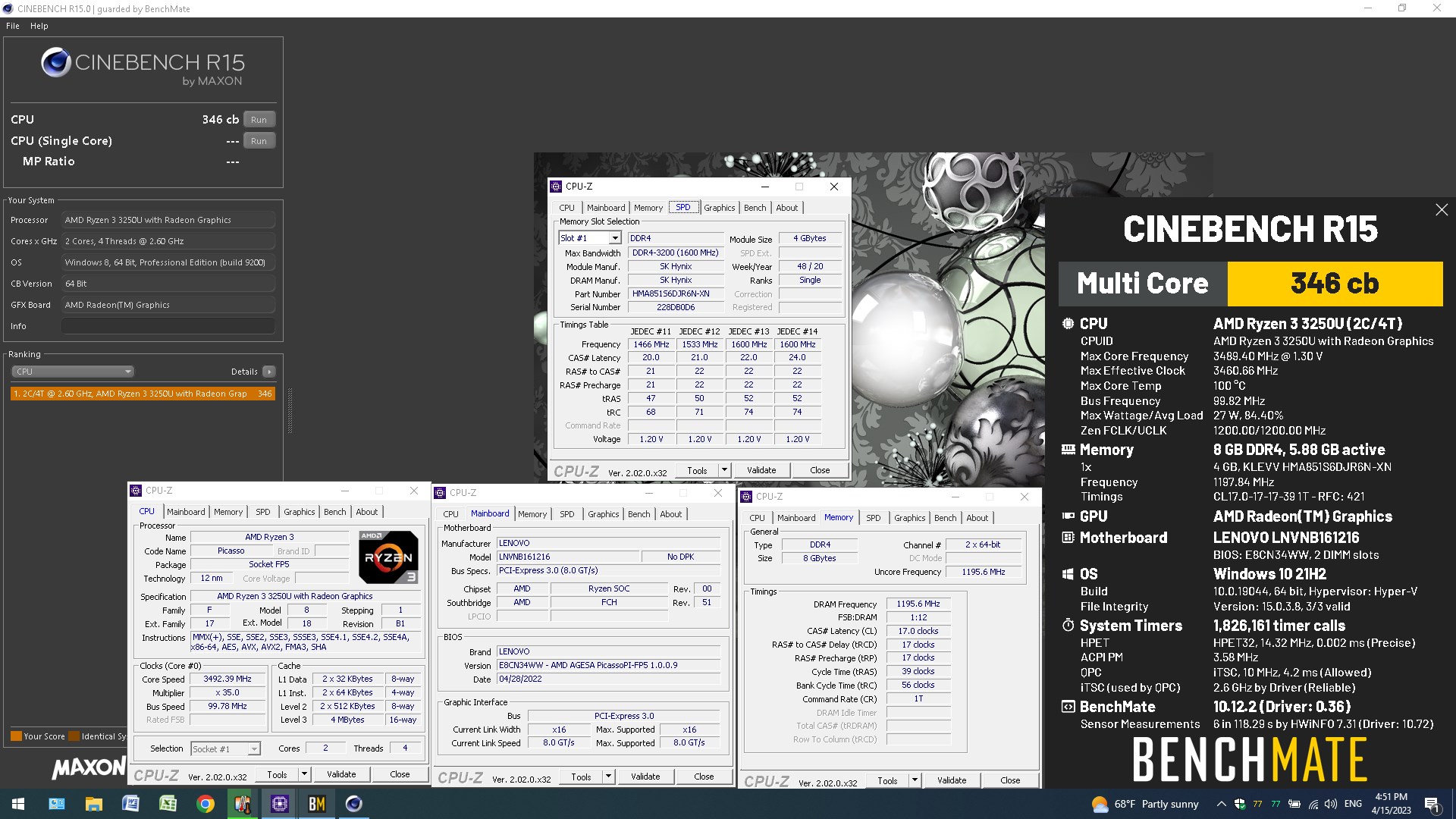Close the BenchMate result overlay

[x=1442, y=210]
